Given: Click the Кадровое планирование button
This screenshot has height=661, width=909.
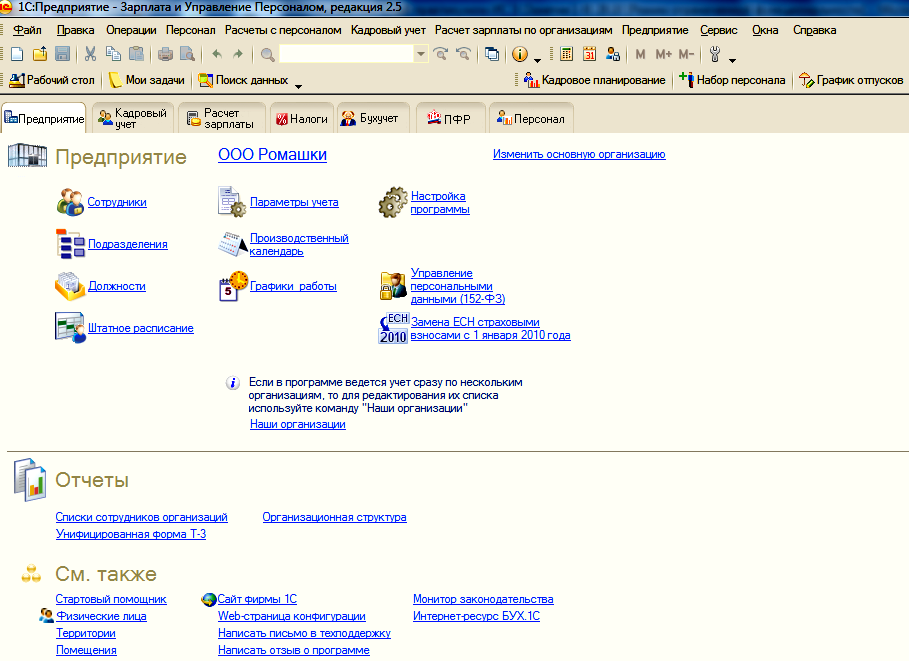Looking at the screenshot, I should pyautogui.click(x=595, y=80).
